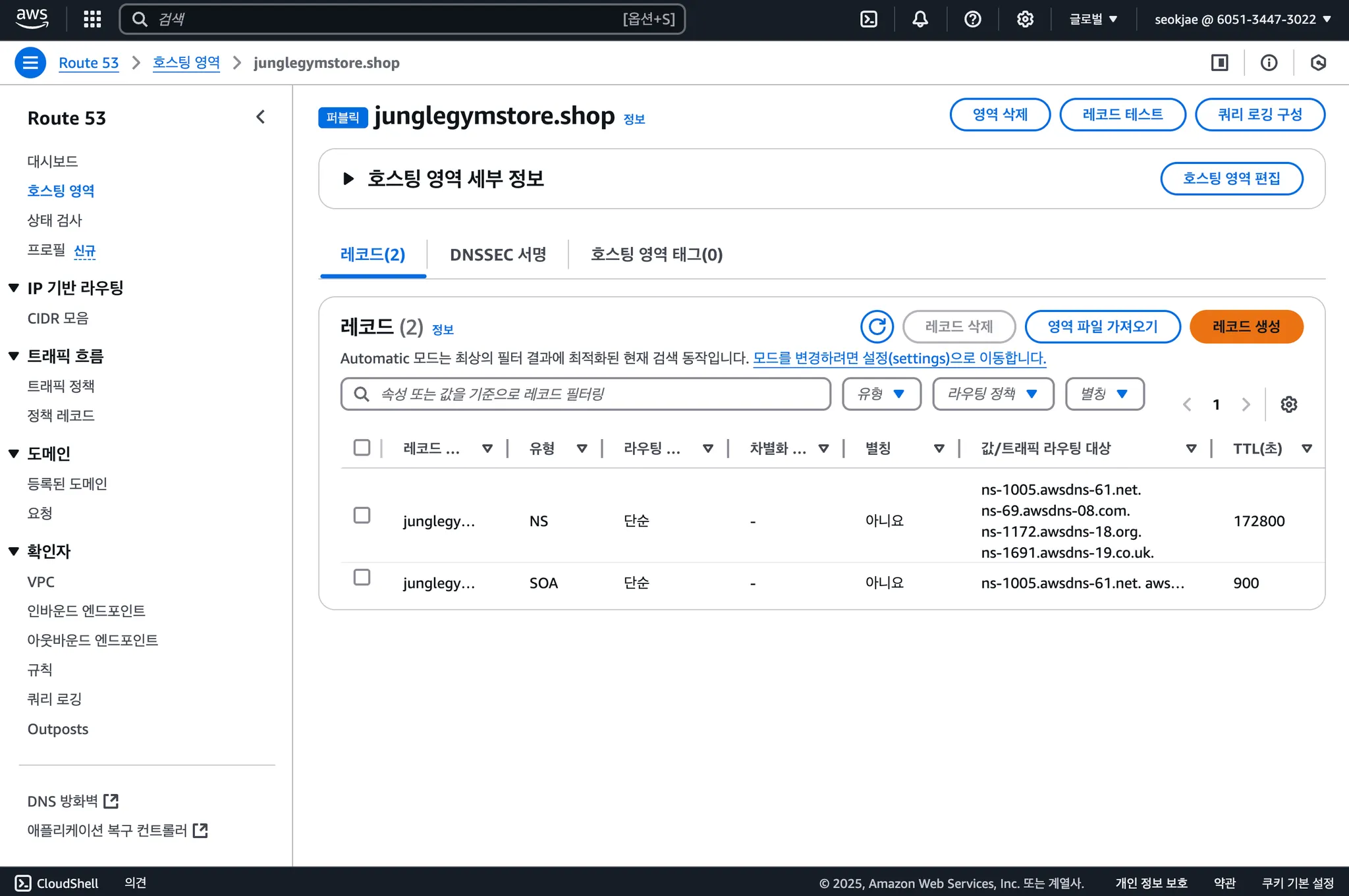Click the 레코드 생성 button
Image resolution: width=1349 pixels, height=896 pixels.
tap(1246, 327)
